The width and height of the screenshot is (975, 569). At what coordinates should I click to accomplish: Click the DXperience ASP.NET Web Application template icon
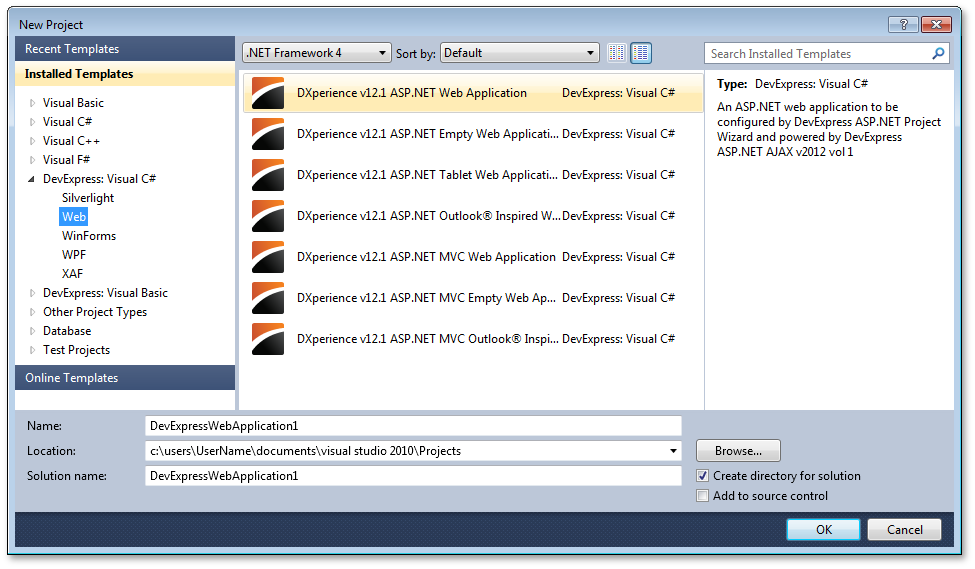[x=268, y=93]
